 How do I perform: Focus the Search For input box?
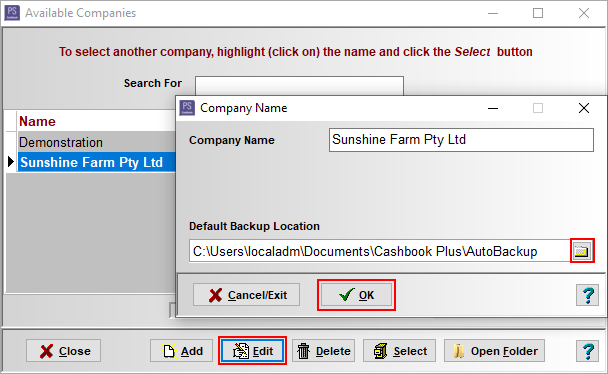(299, 86)
